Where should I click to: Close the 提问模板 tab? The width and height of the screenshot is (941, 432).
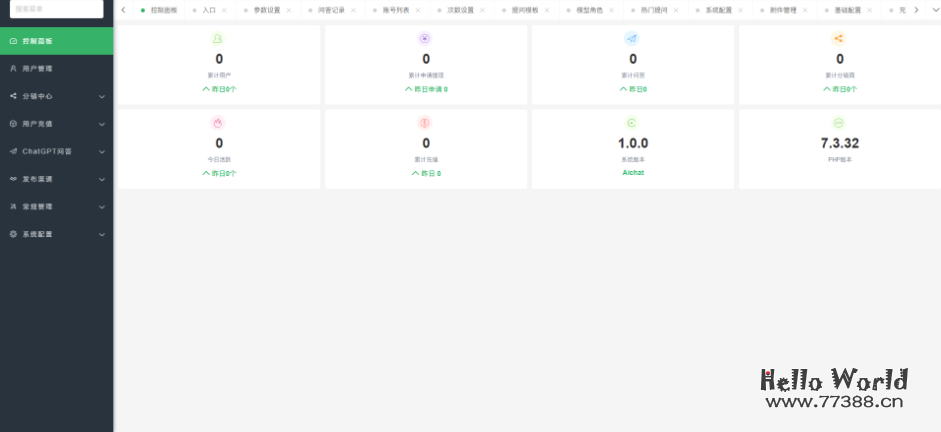click(x=547, y=10)
